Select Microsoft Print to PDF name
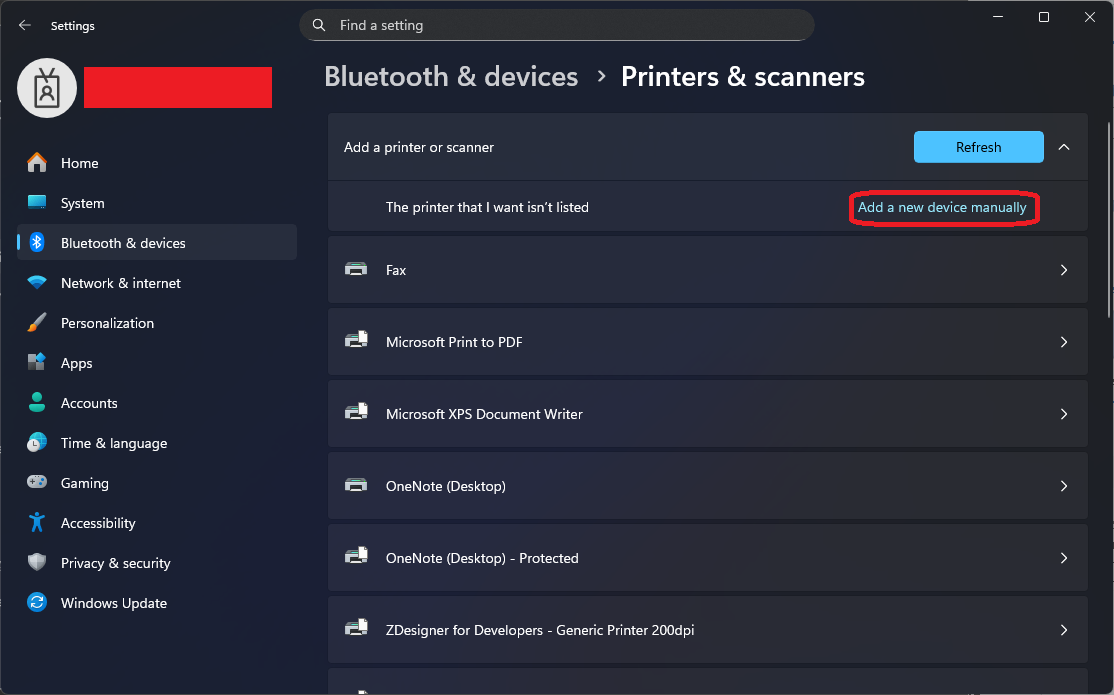This screenshot has width=1114, height=695. (454, 342)
